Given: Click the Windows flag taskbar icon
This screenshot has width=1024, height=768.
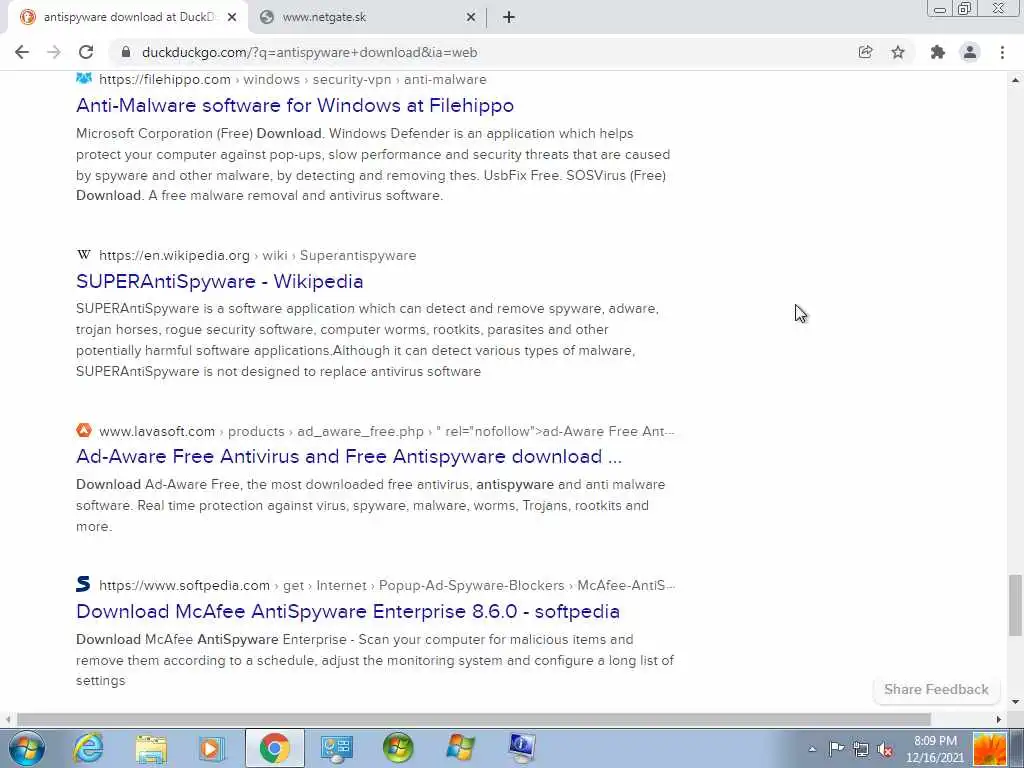Looking at the screenshot, I should tap(461, 748).
